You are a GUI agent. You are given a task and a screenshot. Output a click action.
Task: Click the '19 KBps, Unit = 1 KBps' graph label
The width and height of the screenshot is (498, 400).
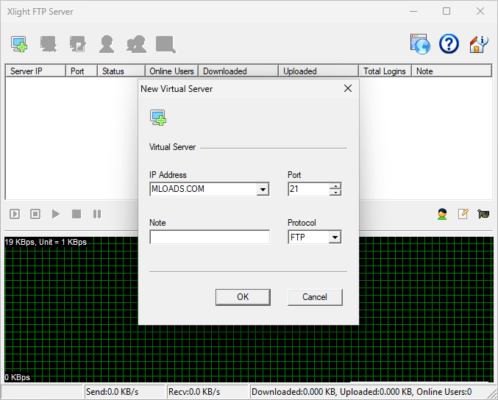[46, 242]
